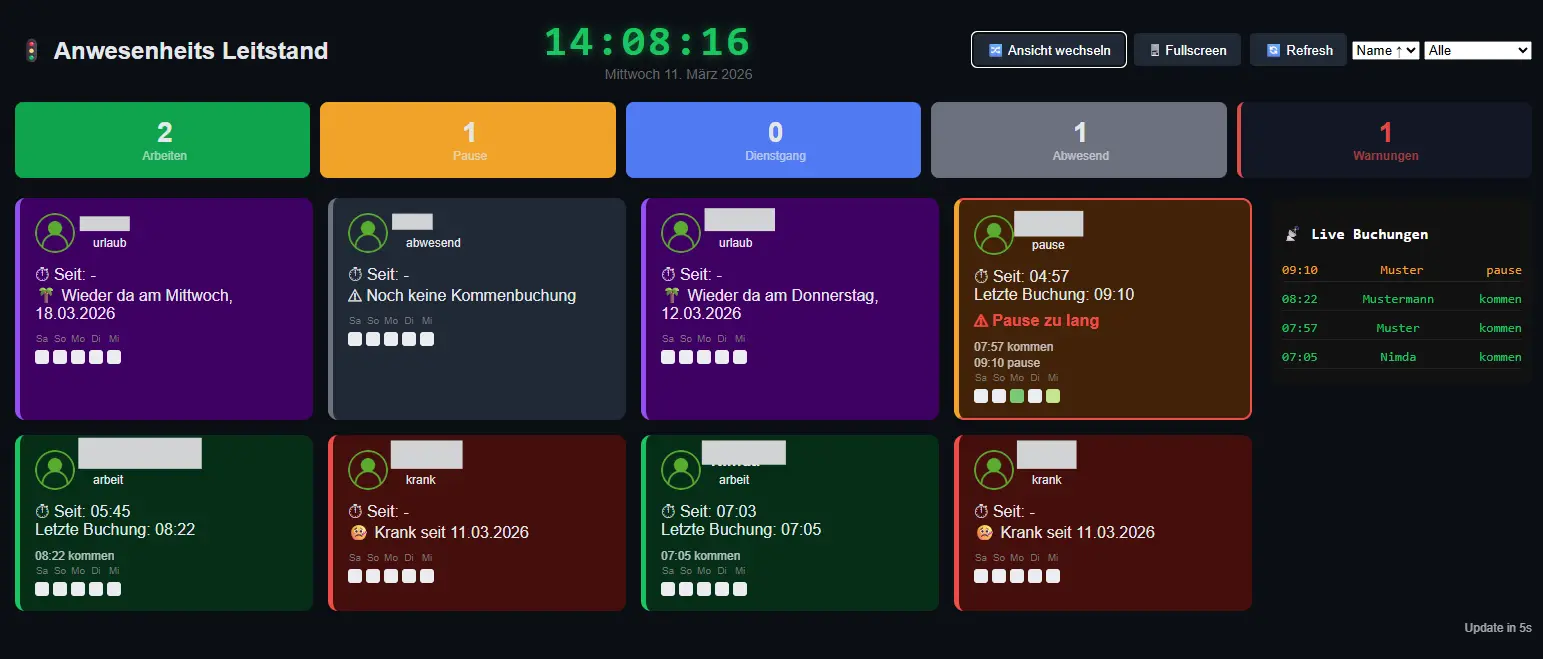Select the Arbeiten status card

(x=162, y=140)
